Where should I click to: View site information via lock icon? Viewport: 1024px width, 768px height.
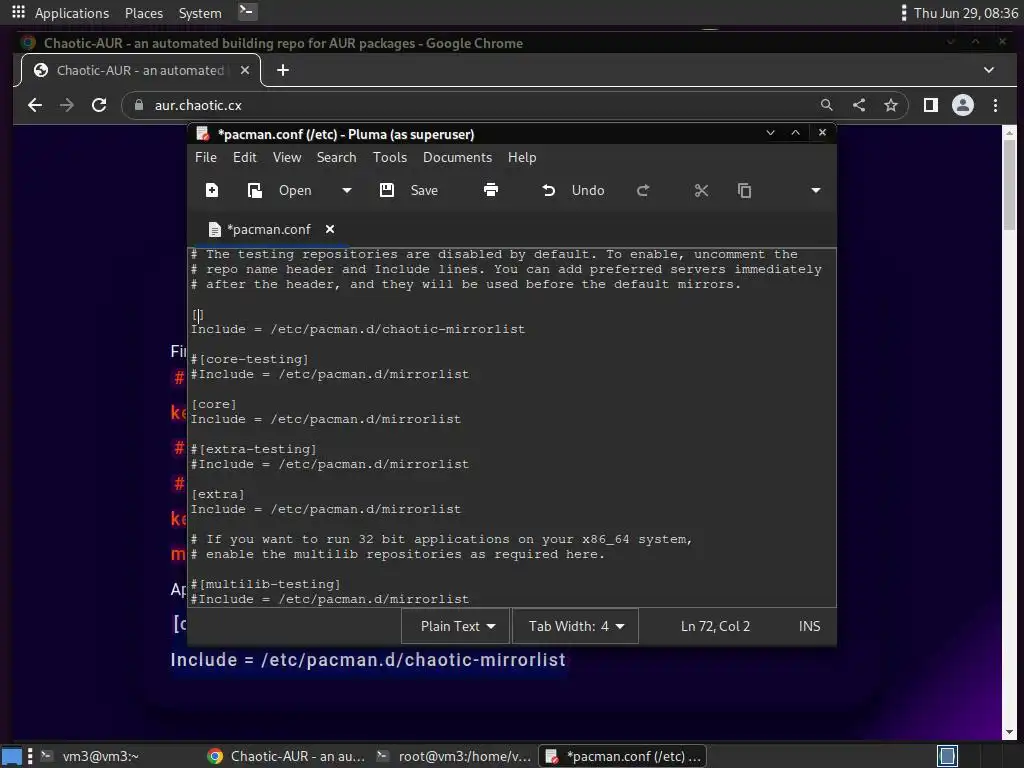[x=138, y=105]
